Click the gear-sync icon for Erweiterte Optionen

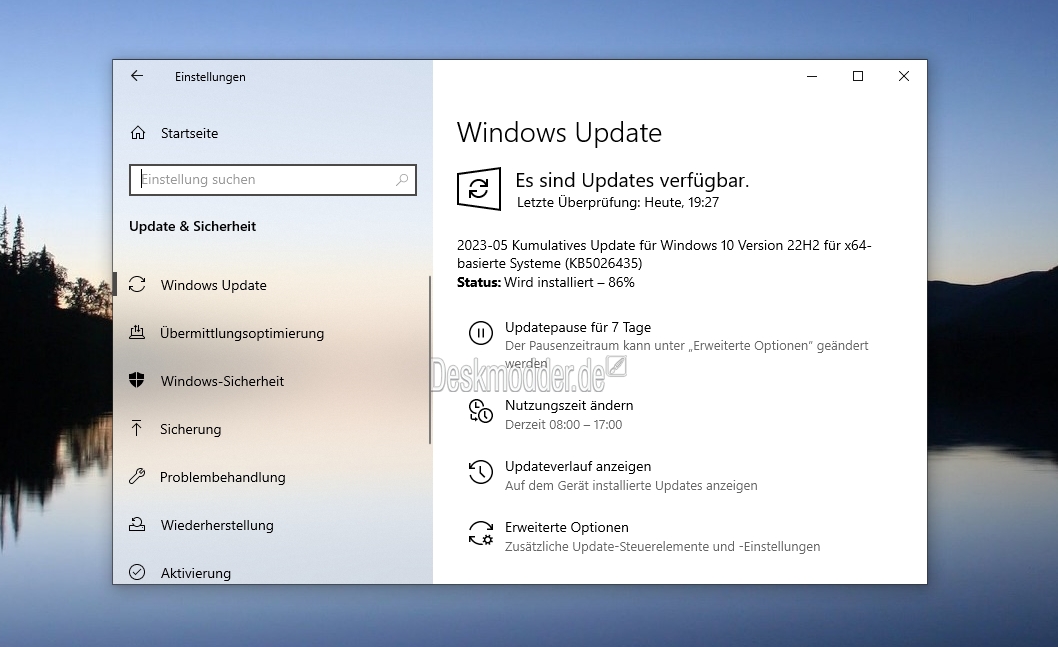tap(481, 533)
